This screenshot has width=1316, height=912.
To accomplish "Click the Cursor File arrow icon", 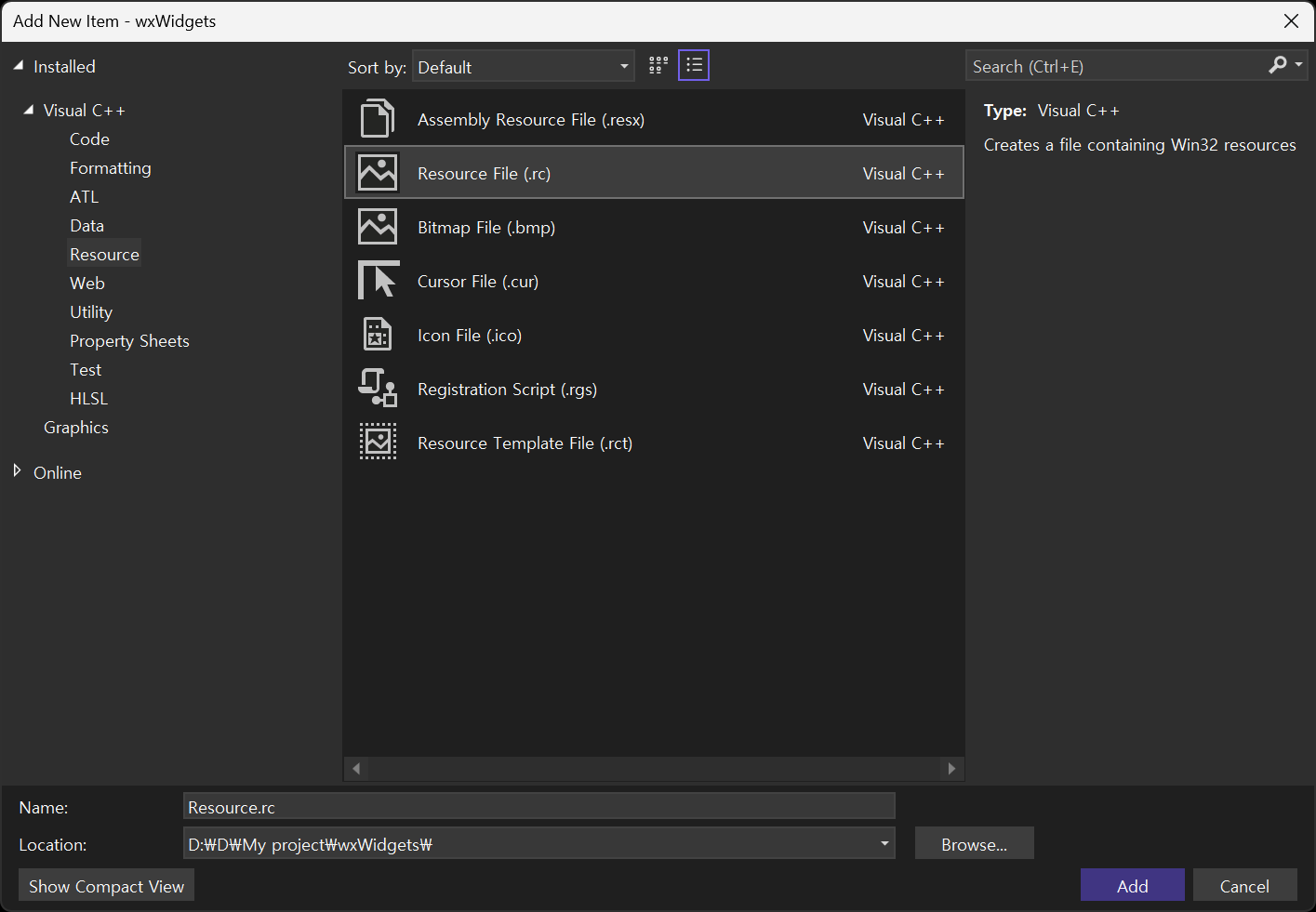I will pos(379,280).
